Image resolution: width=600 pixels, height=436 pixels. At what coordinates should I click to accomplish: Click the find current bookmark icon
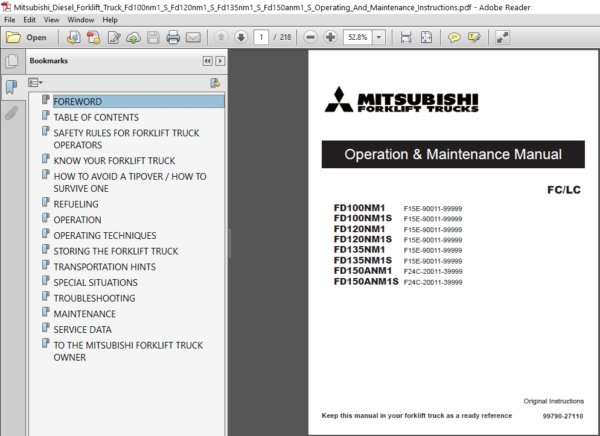[215, 83]
